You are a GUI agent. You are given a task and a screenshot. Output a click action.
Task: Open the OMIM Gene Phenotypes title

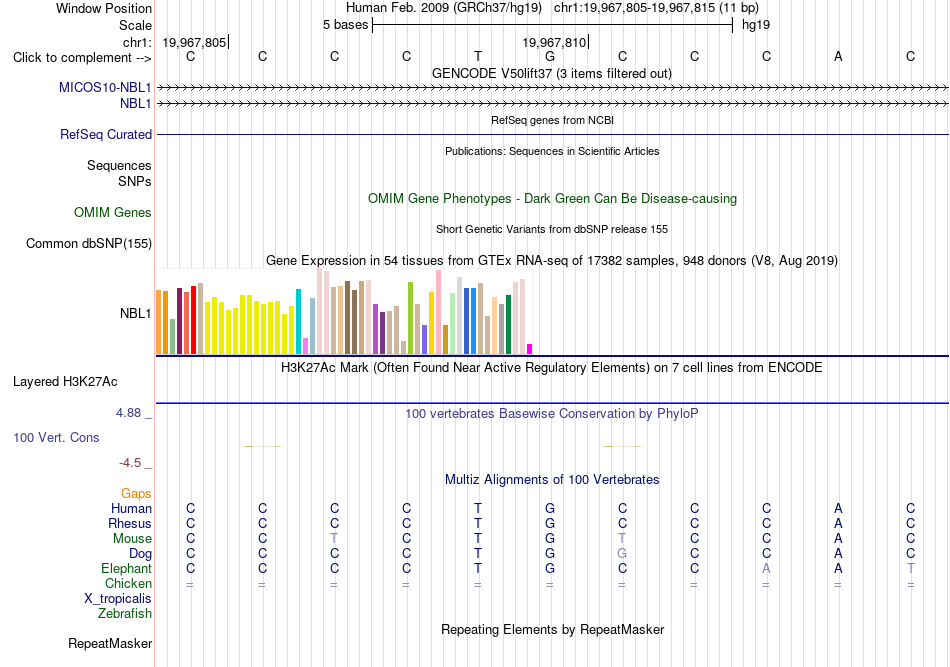pos(553,199)
